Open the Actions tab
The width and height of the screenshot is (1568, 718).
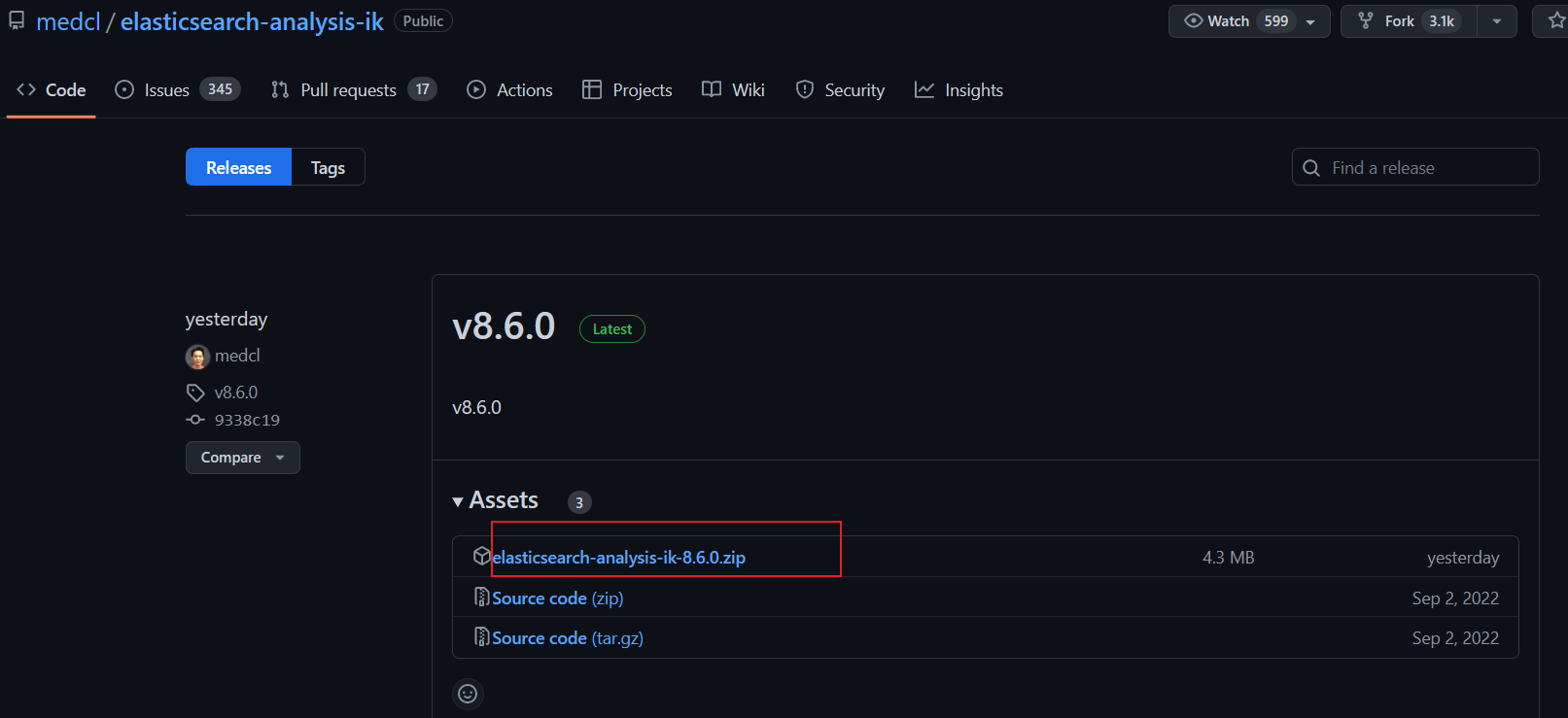509,90
